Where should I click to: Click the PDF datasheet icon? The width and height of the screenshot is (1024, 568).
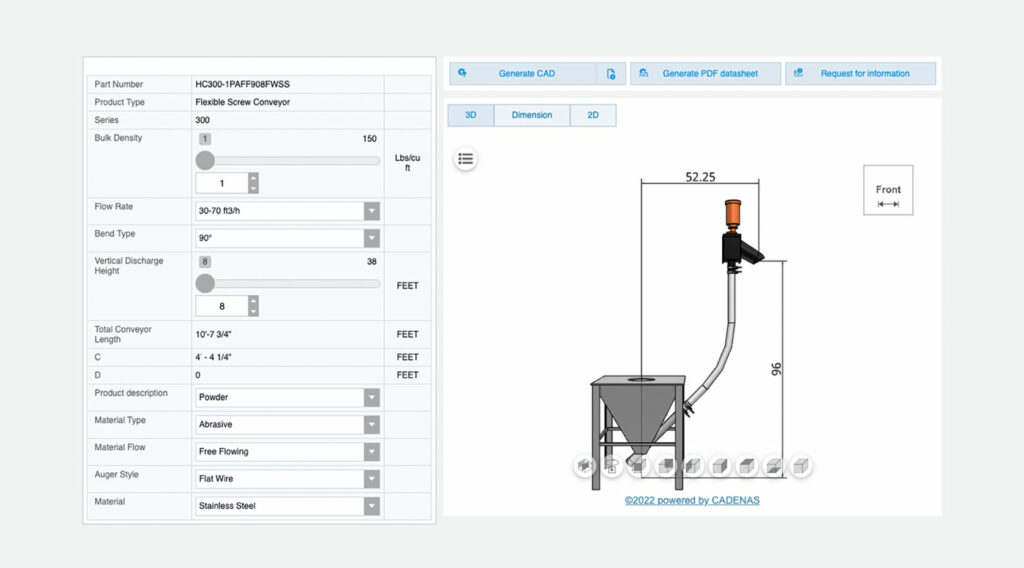tap(643, 73)
